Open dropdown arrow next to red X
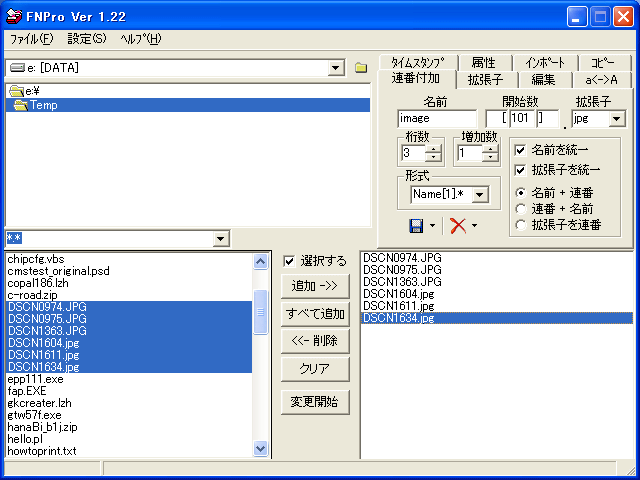 coord(474,227)
